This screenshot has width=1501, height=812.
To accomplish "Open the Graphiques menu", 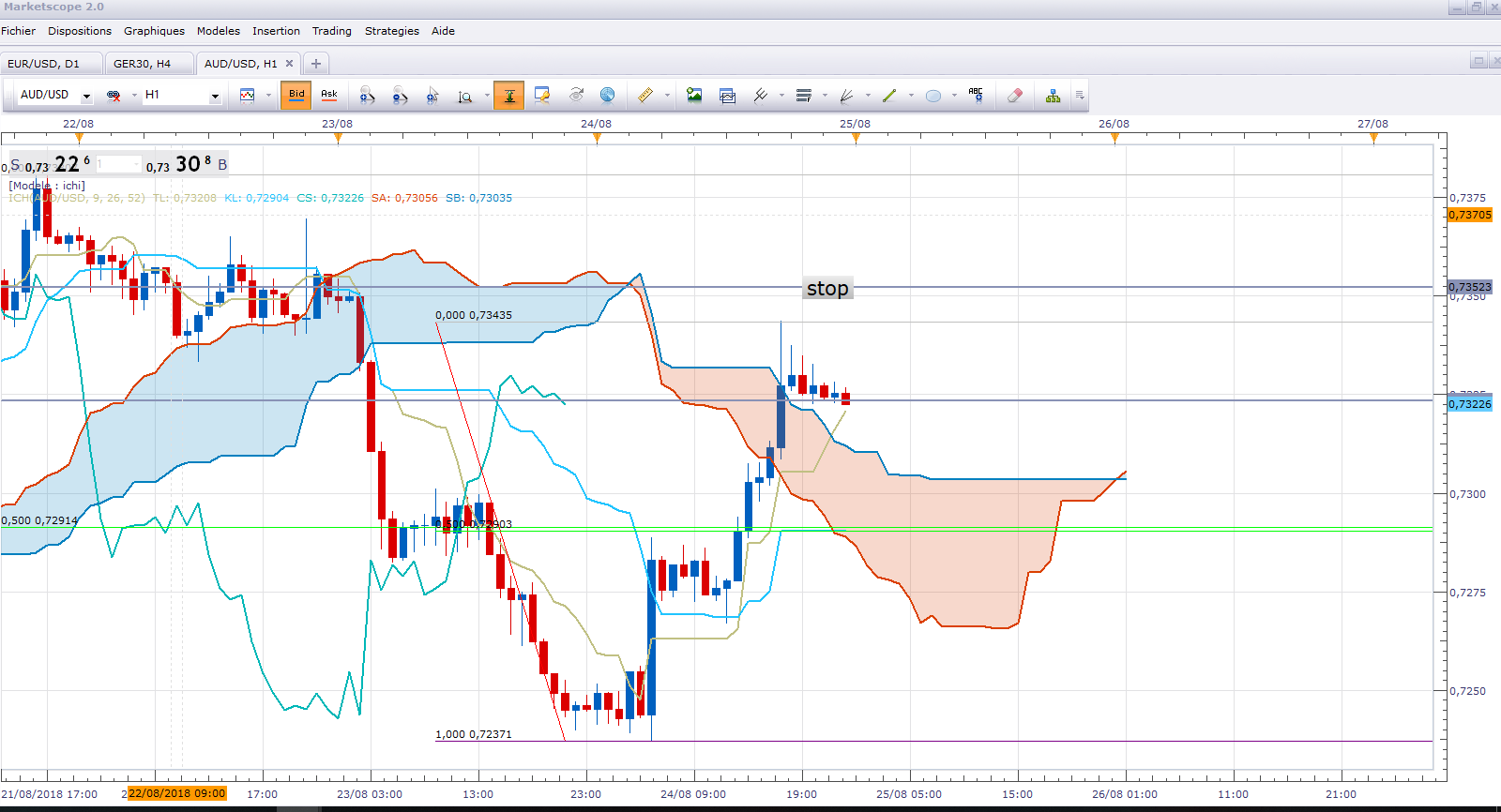I will pyautogui.click(x=154, y=31).
